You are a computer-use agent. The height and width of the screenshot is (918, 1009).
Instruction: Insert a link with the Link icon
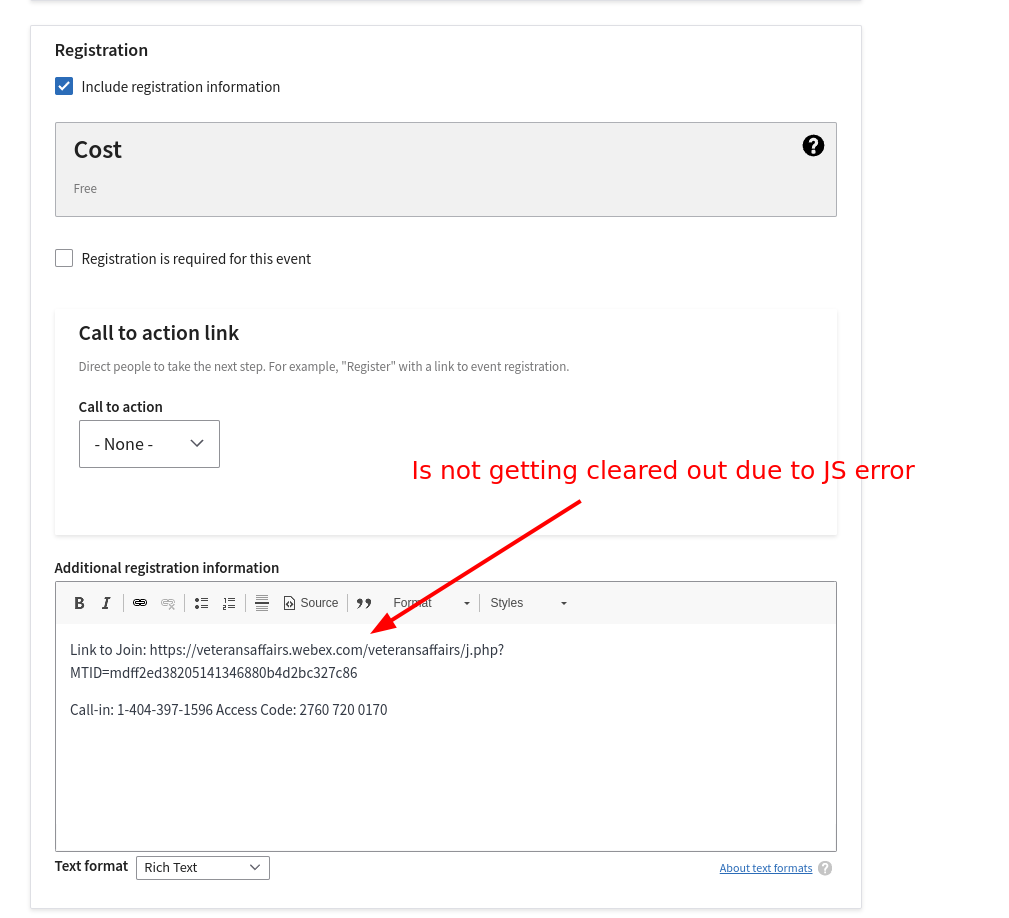(140, 603)
